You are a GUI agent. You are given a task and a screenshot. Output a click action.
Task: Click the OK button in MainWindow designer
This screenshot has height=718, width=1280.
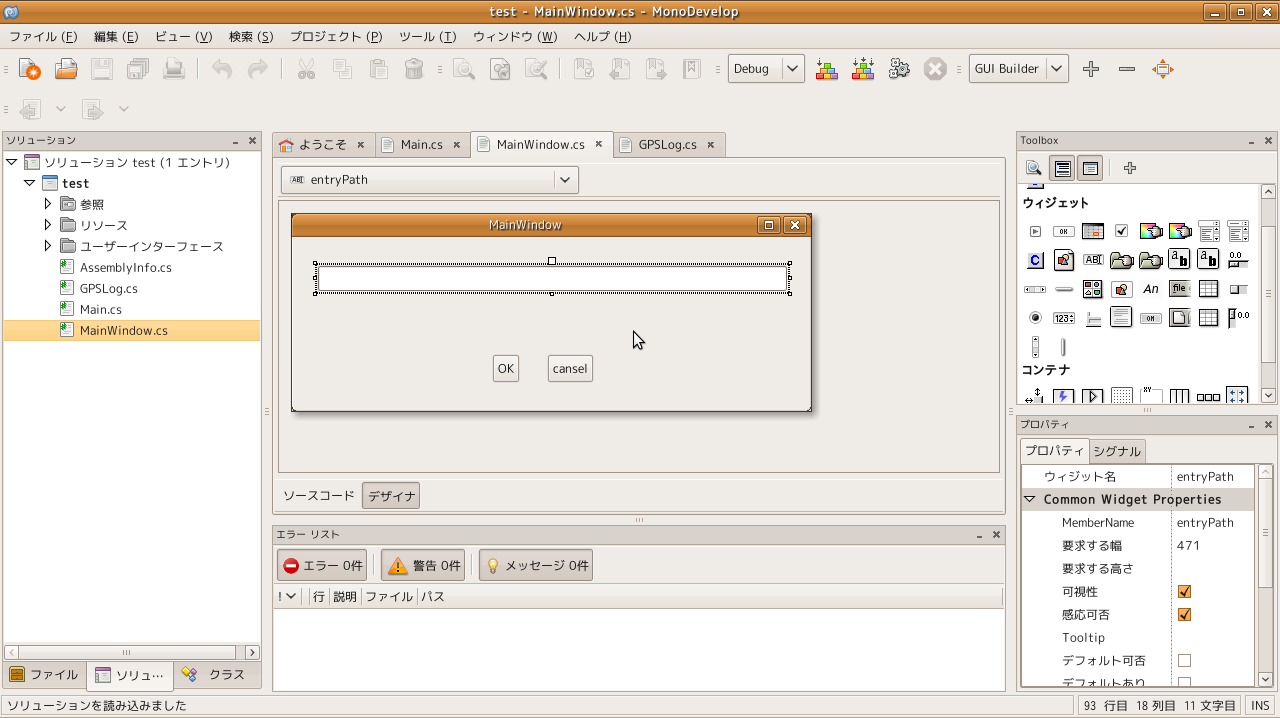click(506, 369)
